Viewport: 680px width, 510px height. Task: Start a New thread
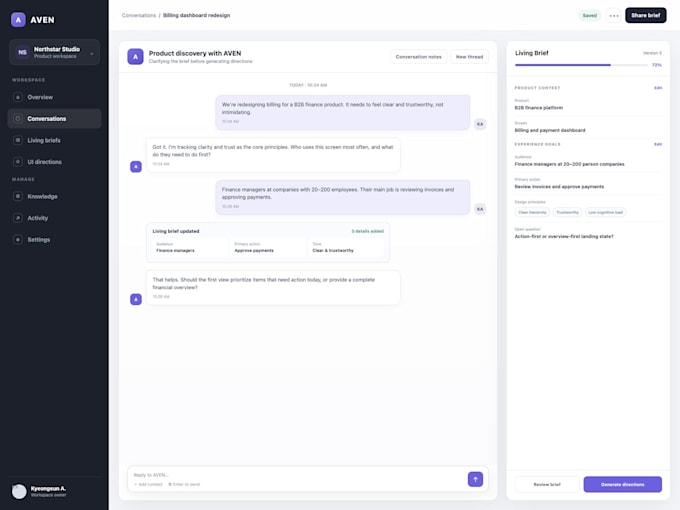pos(469,57)
